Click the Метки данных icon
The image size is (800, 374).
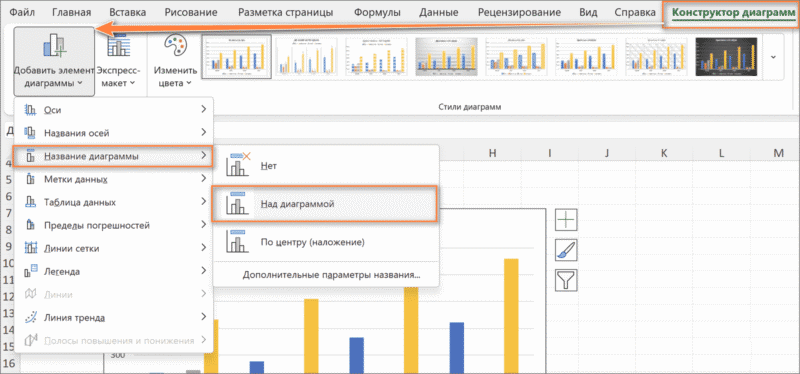coord(31,180)
